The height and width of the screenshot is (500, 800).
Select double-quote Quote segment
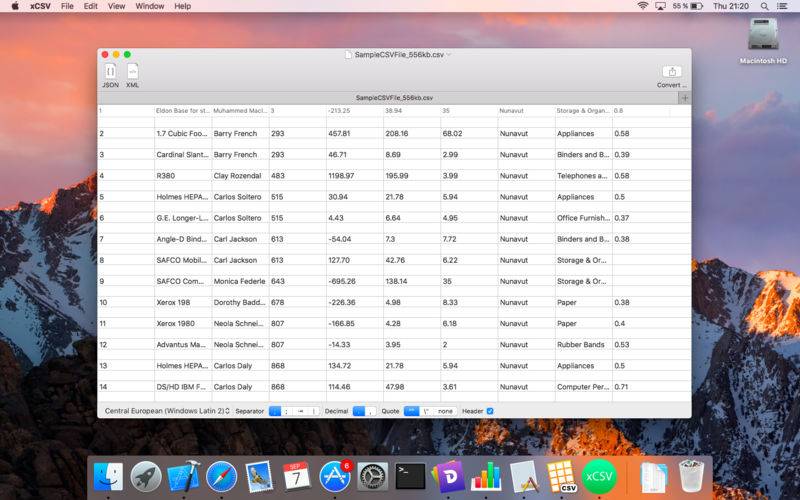pos(411,411)
